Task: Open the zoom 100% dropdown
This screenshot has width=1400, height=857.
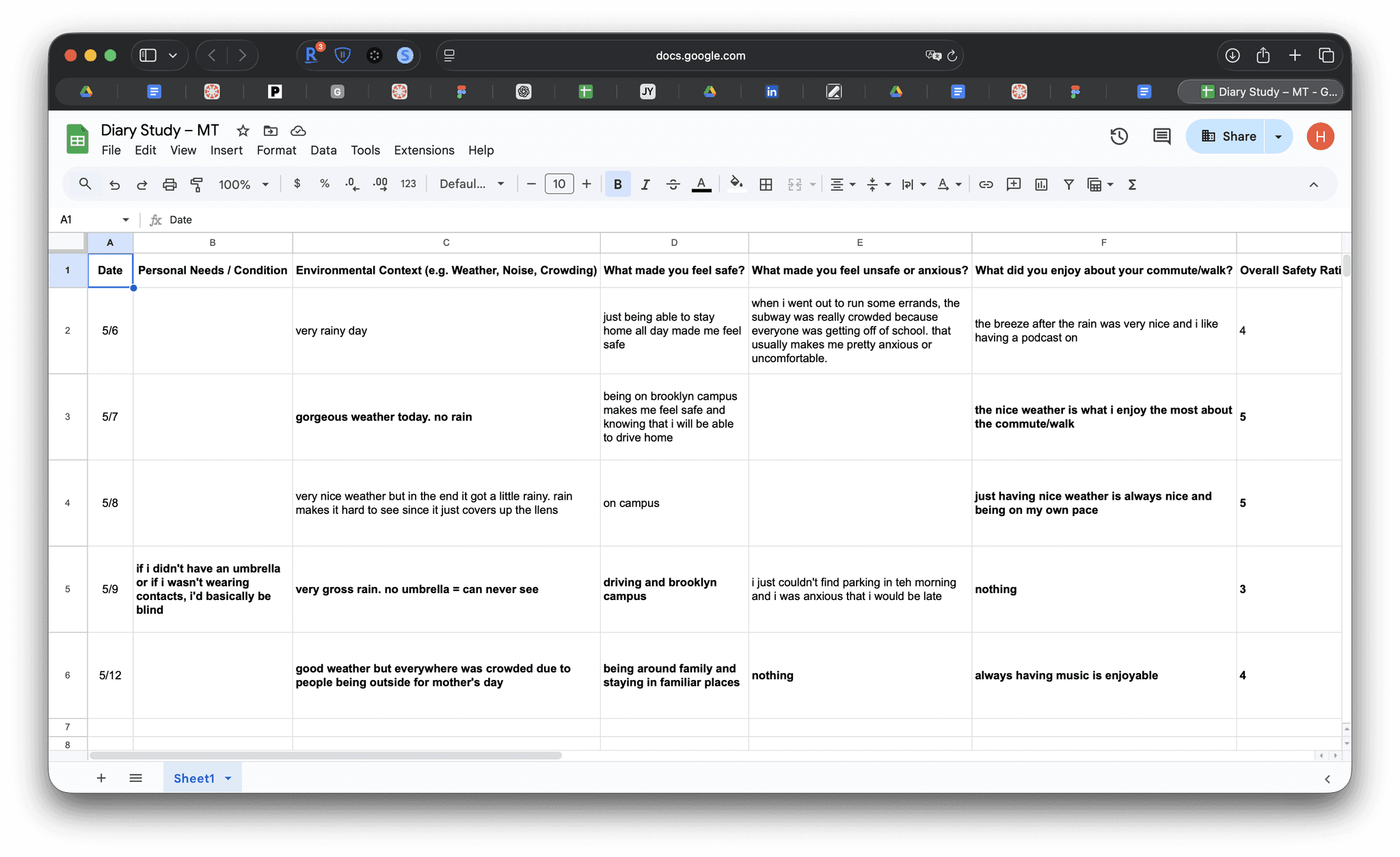Action: [243, 185]
